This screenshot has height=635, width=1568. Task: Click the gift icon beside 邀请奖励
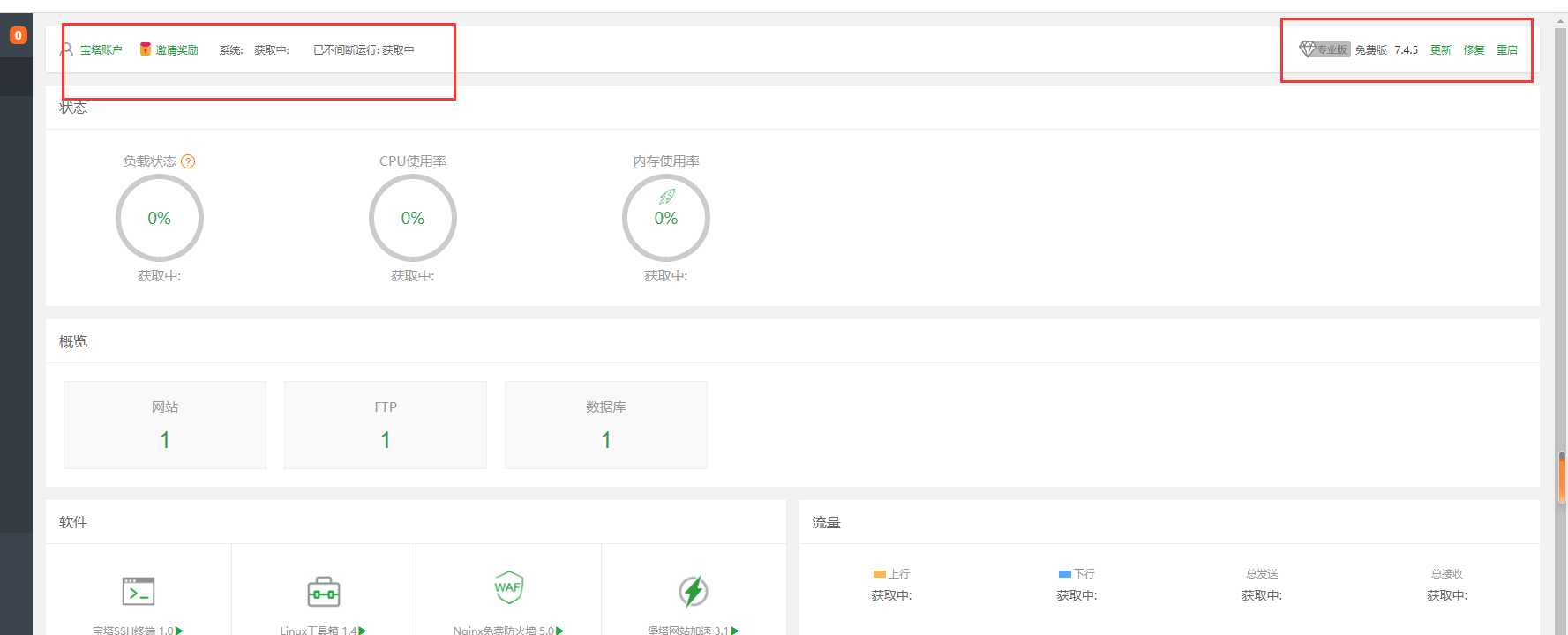click(x=146, y=49)
